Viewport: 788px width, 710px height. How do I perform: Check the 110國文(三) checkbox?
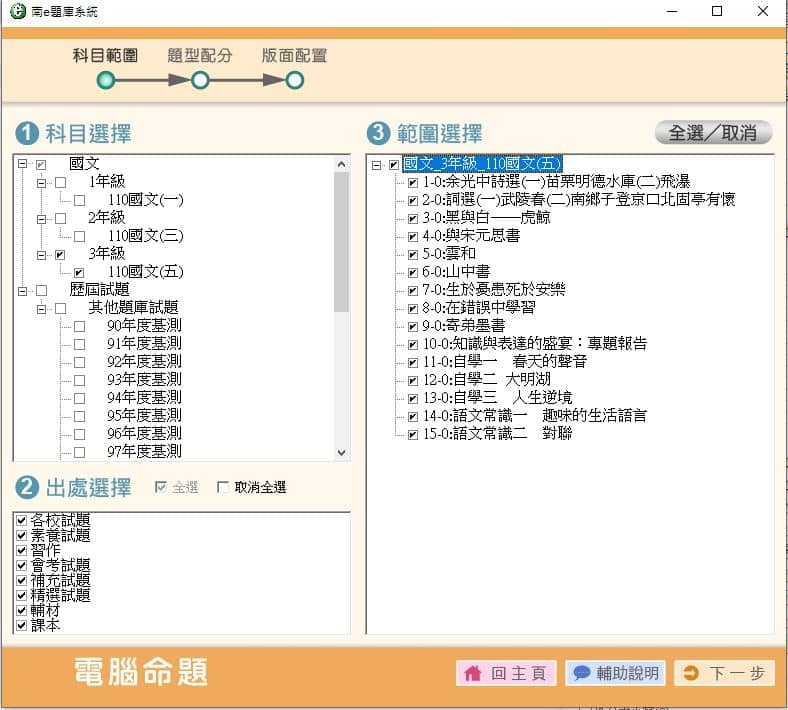point(79,237)
